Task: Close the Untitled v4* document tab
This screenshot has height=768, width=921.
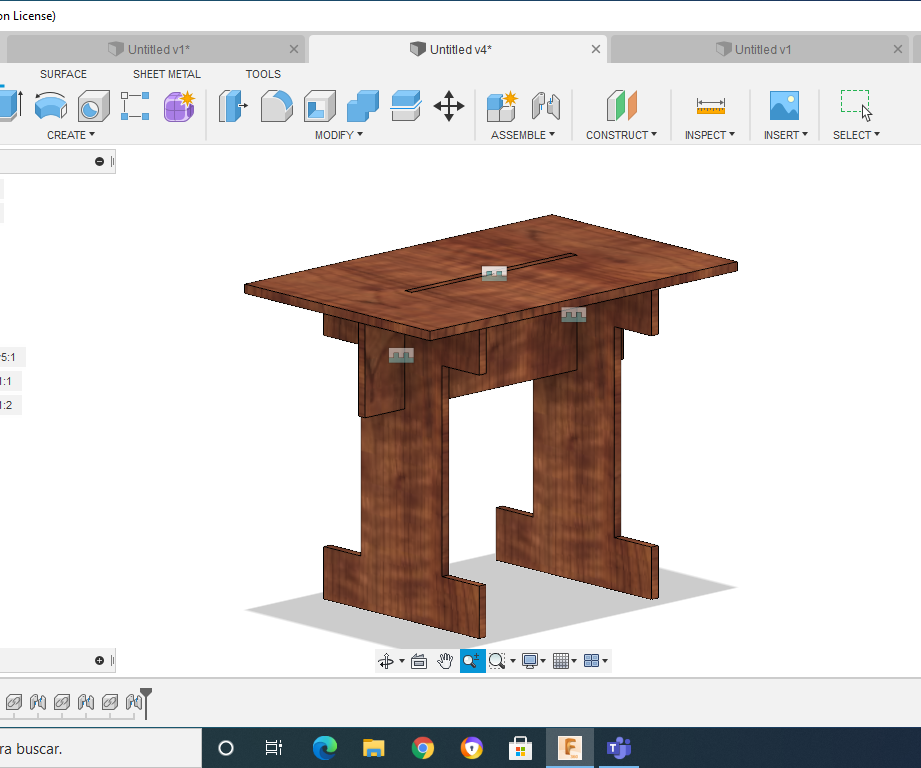Action: coord(596,49)
